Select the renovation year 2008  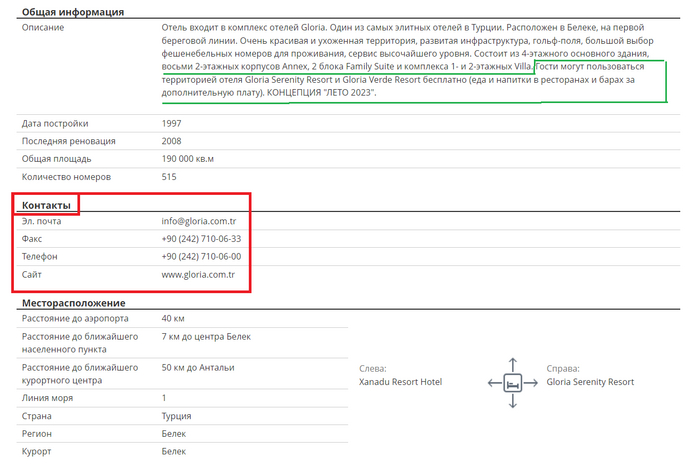click(x=171, y=141)
